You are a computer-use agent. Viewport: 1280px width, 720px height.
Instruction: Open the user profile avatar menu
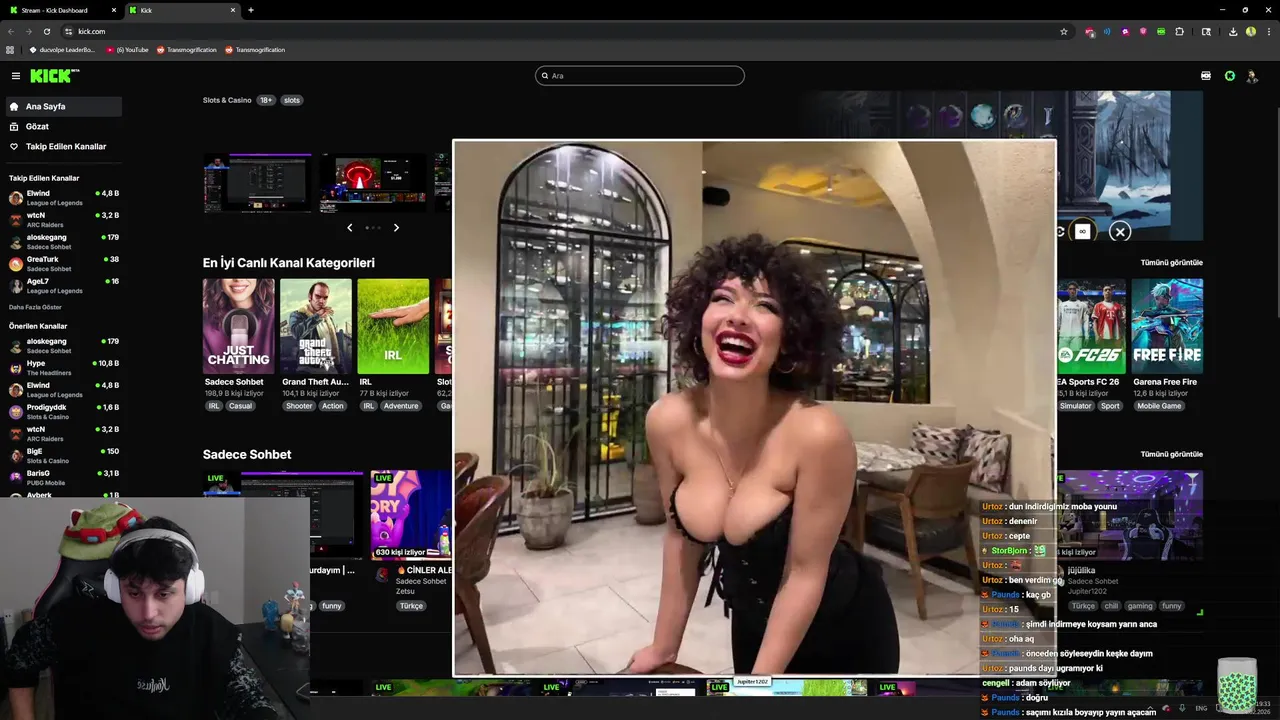[x=1252, y=76]
